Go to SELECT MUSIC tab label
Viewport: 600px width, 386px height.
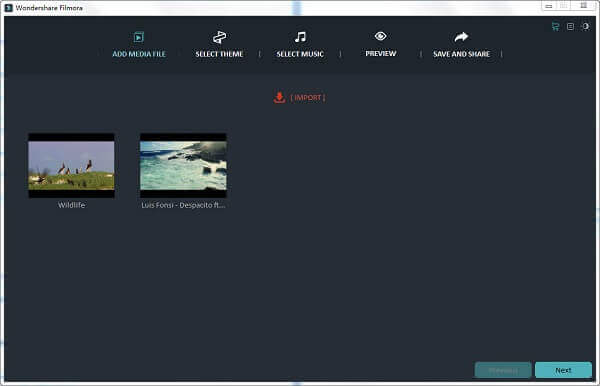[300, 54]
